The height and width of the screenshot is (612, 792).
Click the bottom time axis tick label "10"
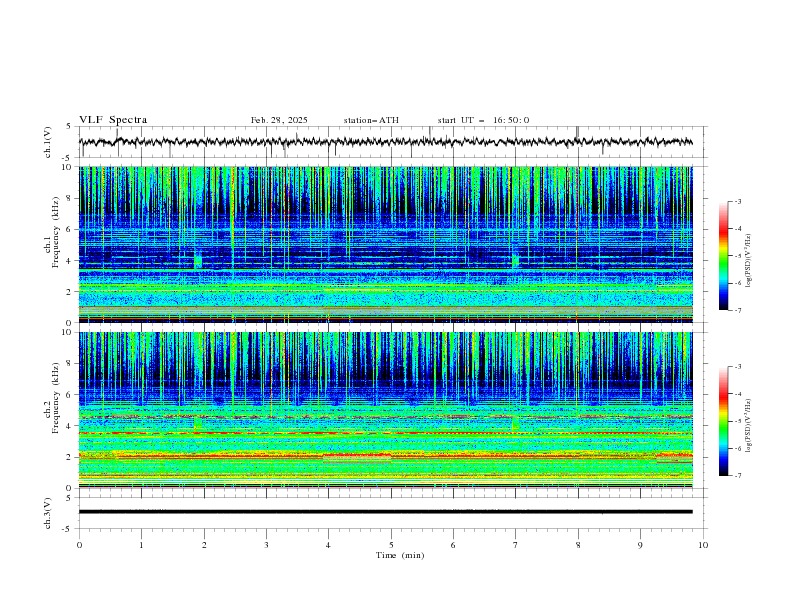pos(703,545)
